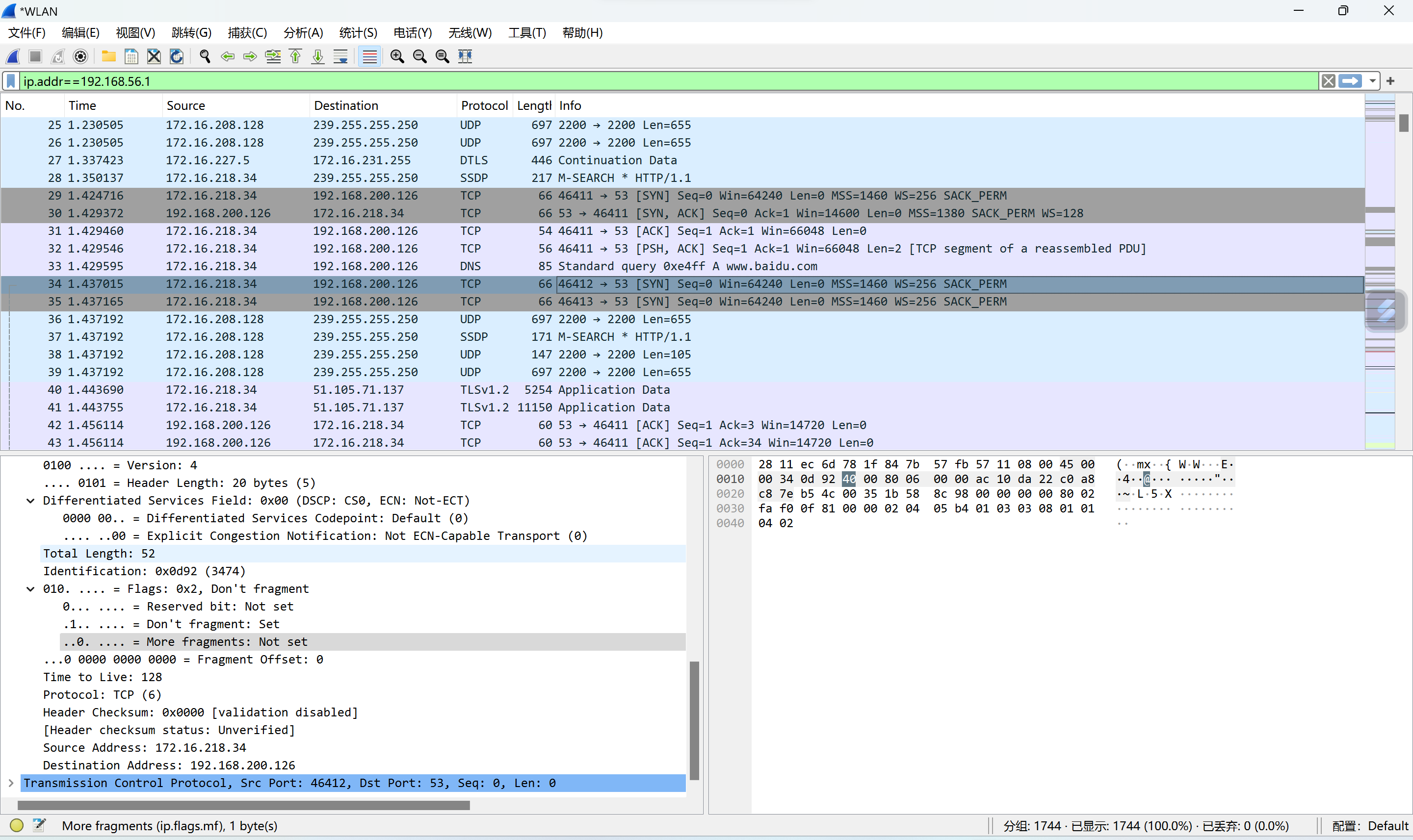Image resolution: width=1413 pixels, height=840 pixels.
Task: Open the 捕获(C) menu
Action: [x=247, y=33]
